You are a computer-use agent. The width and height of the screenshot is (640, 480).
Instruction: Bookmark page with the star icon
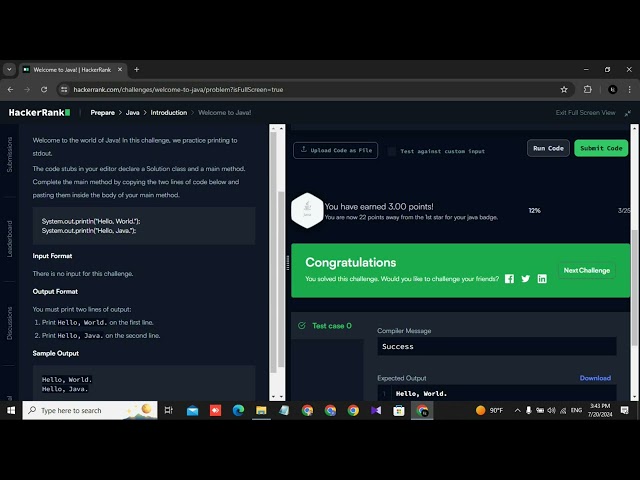pos(564,89)
